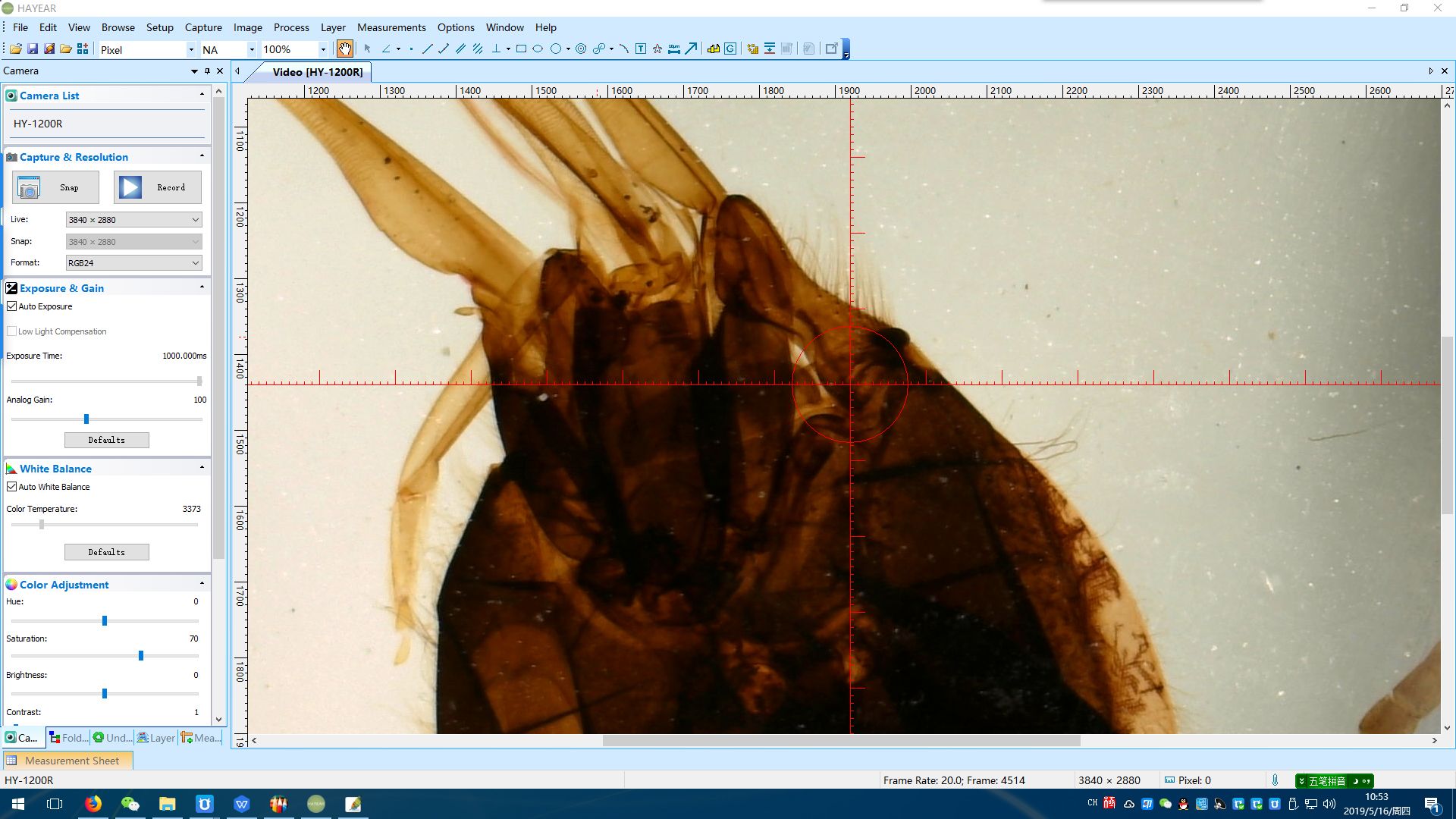
Task: Collapse the White Balance section
Action: coord(202,468)
